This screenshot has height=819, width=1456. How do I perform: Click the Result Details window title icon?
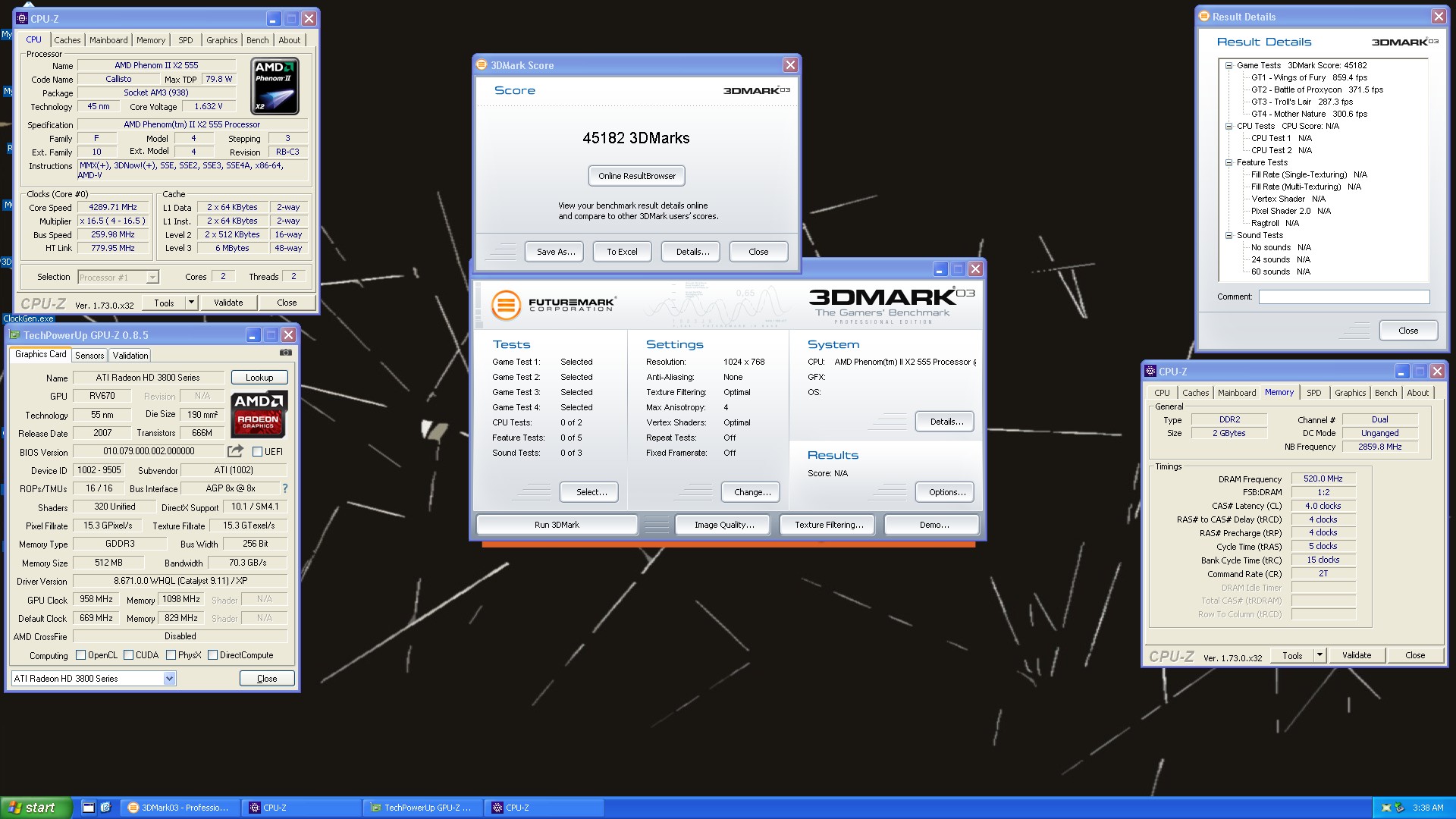click(x=1203, y=17)
